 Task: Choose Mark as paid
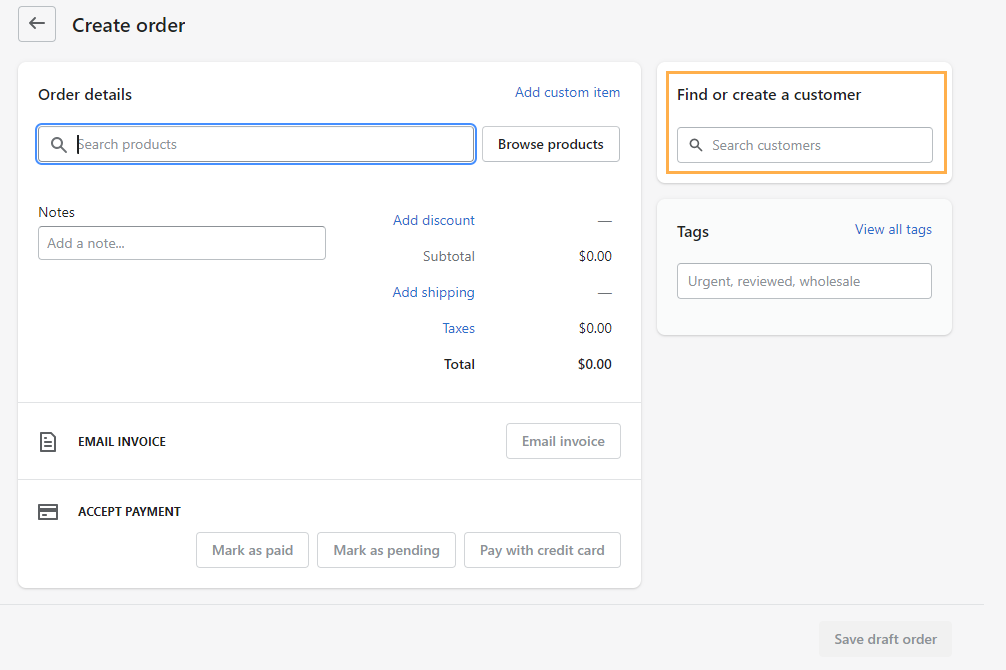tap(252, 550)
